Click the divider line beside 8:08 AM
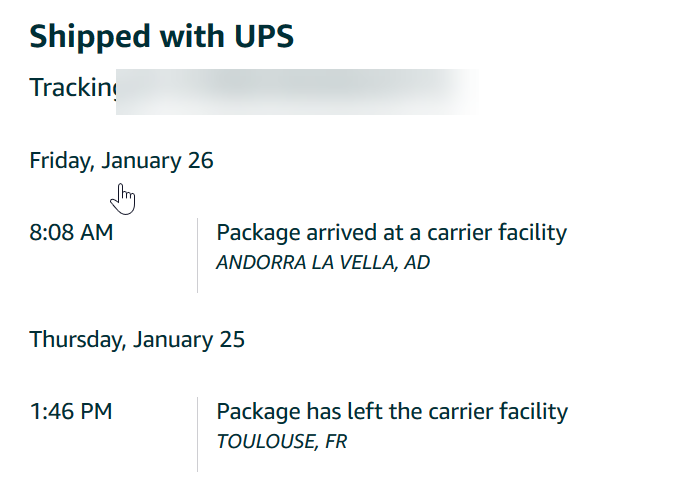 tap(197, 255)
